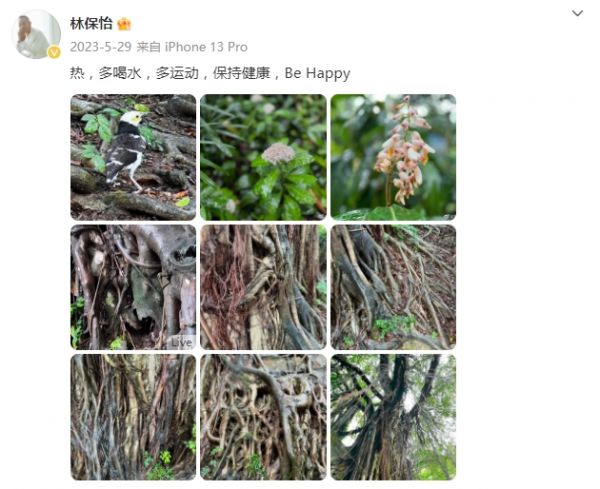600x489 pixels.
Task: Open the post options chevron menu
Action: tap(577, 13)
